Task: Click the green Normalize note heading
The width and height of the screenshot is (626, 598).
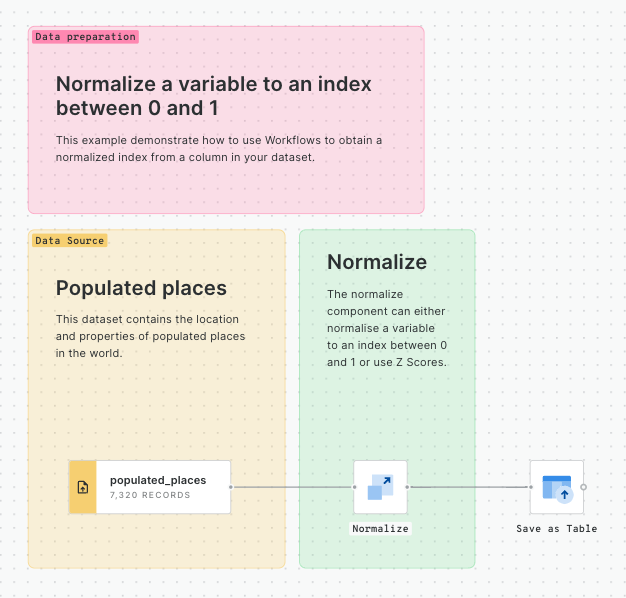Action: click(377, 262)
